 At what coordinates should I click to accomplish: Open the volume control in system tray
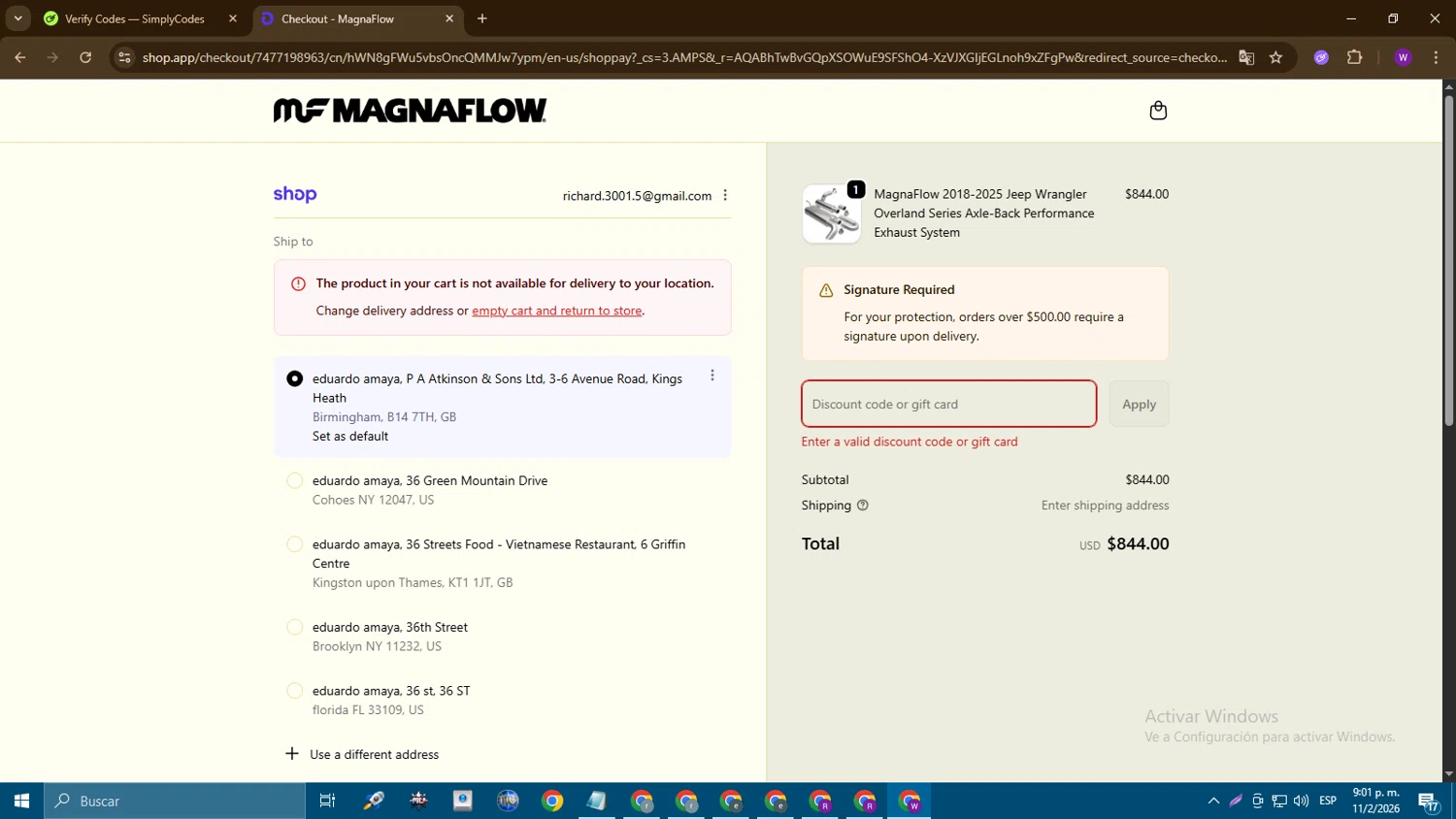coord(1301,801)
